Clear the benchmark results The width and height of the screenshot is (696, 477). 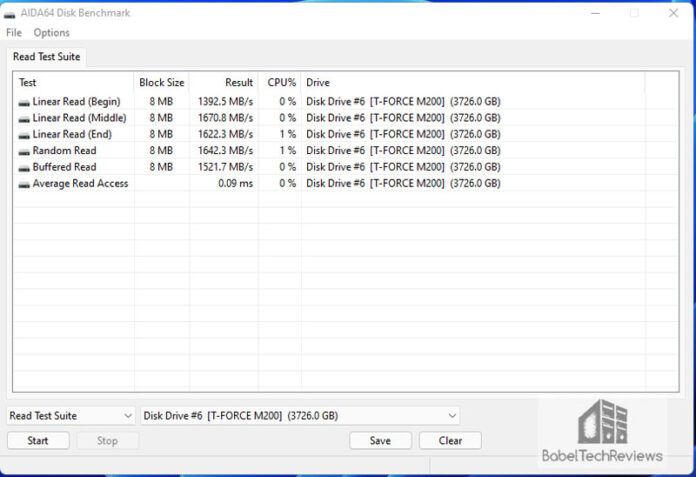point(450,441)
